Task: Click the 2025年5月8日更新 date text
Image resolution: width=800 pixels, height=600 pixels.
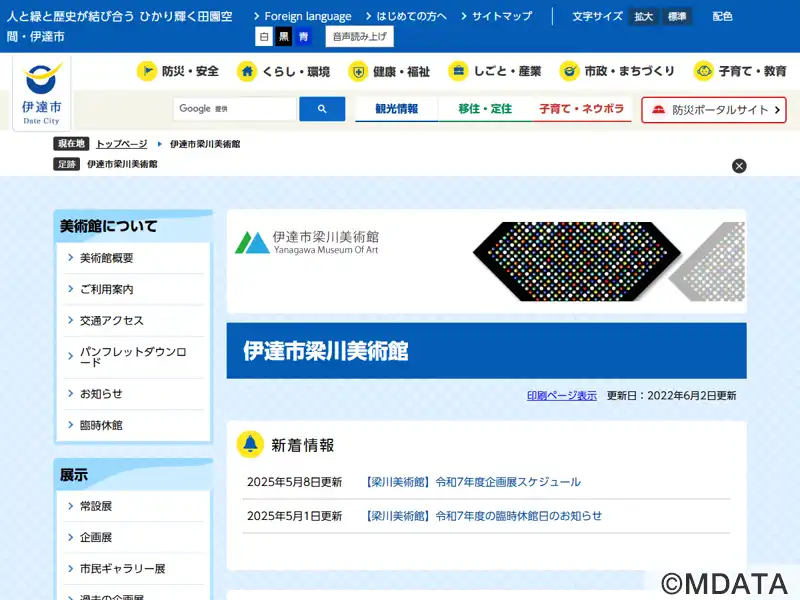Action: click(294, 482)
